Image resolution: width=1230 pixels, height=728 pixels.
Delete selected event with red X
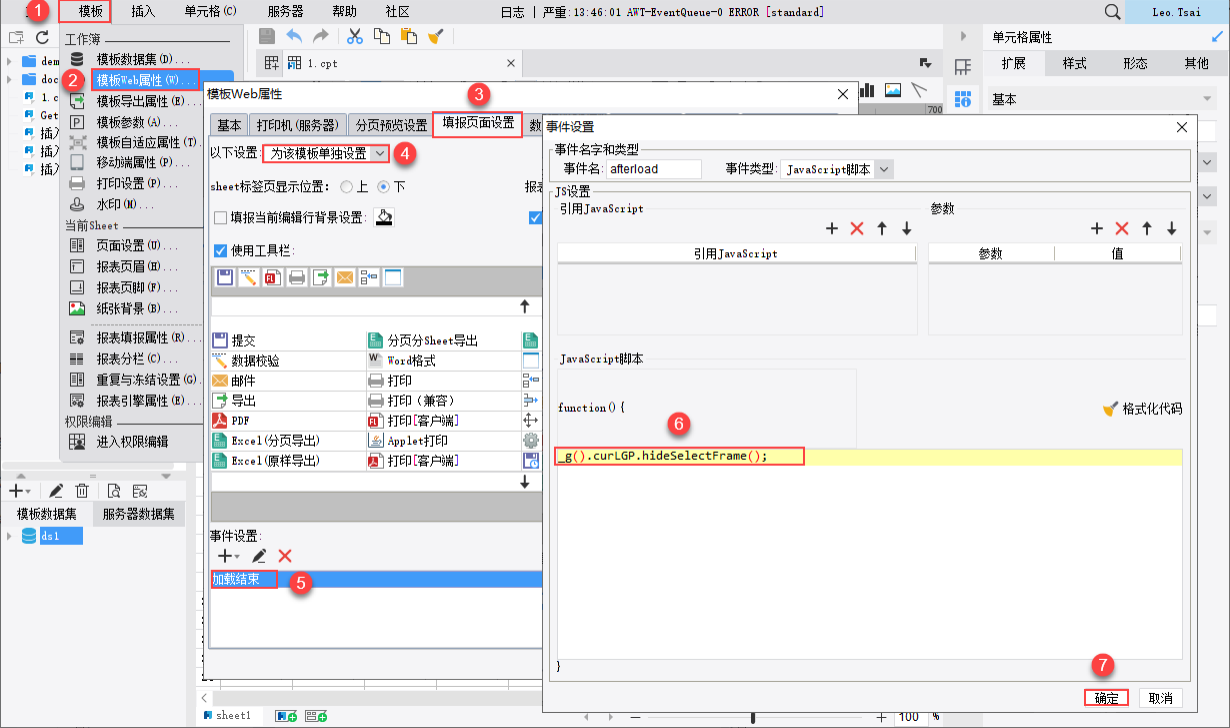(x=285, y=555)
